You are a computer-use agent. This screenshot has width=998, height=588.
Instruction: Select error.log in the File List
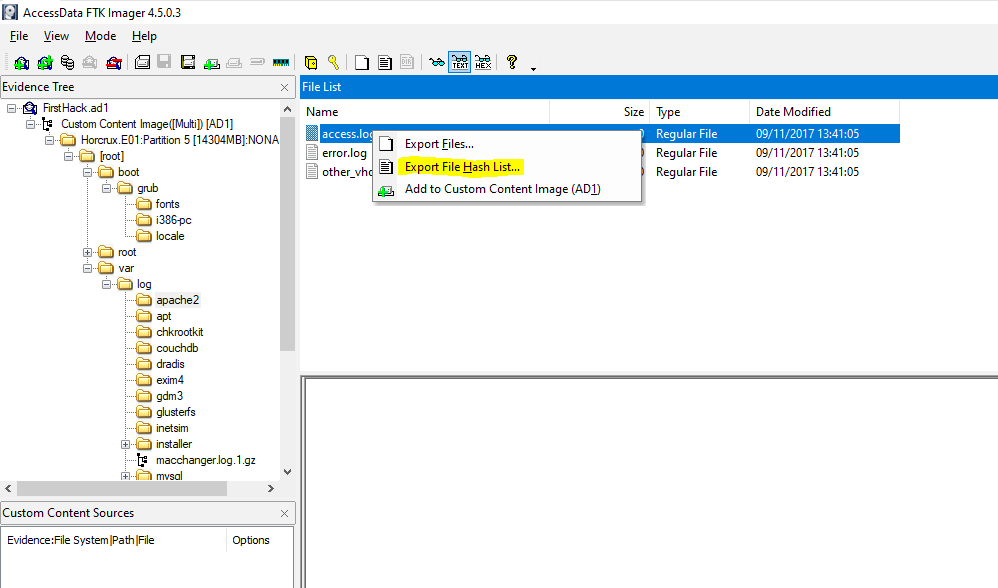click(x=344, y=153)
